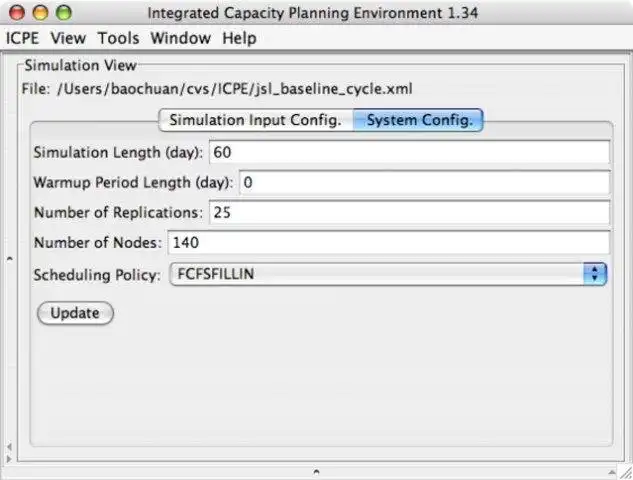Screen dimensions: 633x480
Task: Open the Scheduling Policy dropdown
Action: tap(376, 273)
